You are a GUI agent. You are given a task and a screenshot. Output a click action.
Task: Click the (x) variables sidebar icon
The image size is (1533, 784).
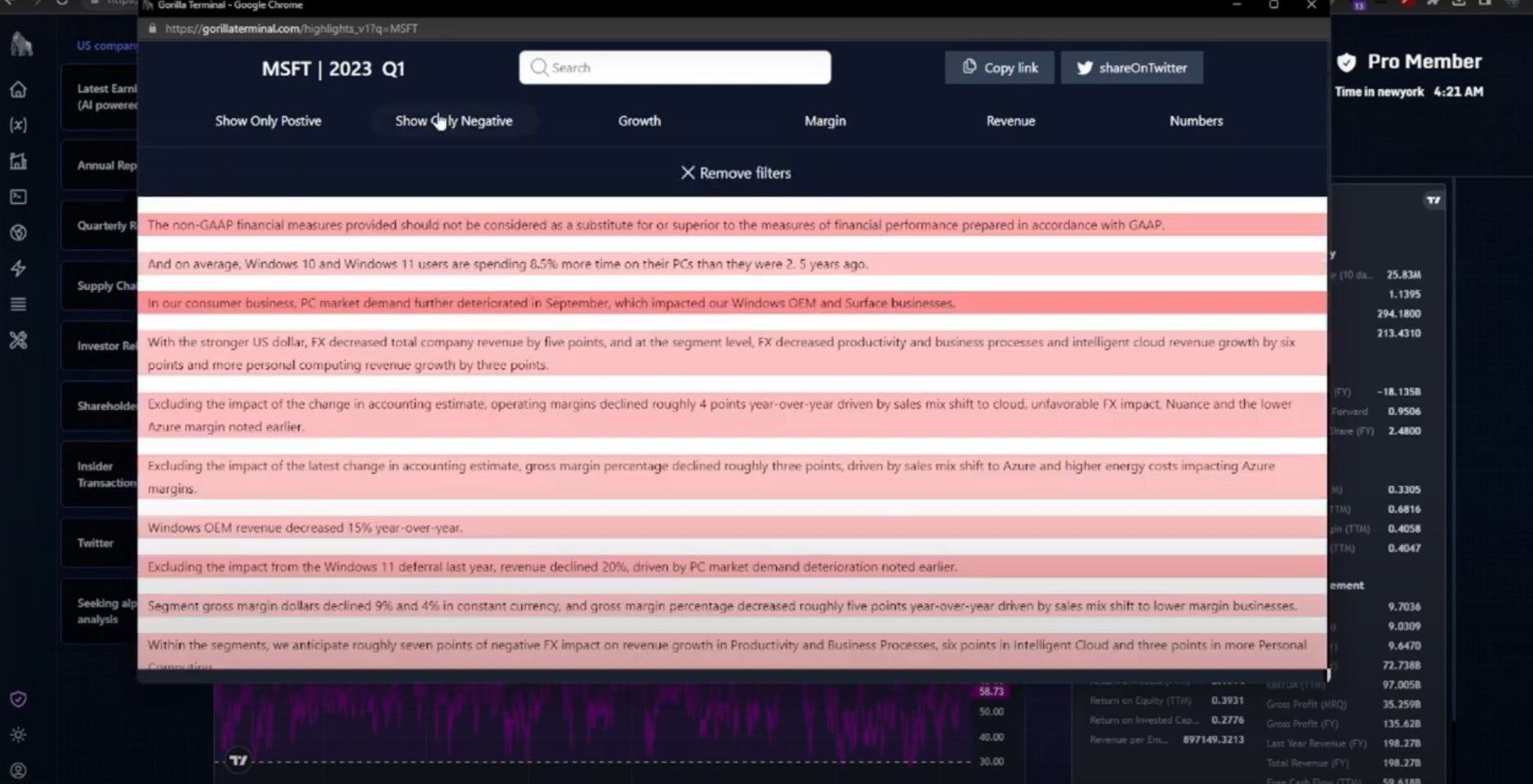(x=18, y=125)
